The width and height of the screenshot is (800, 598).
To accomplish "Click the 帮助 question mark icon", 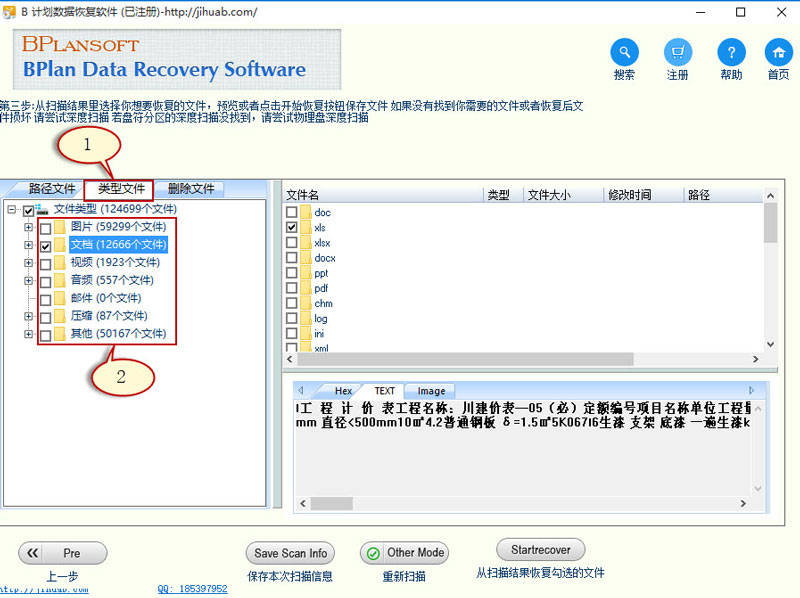I will click(731, 52).
